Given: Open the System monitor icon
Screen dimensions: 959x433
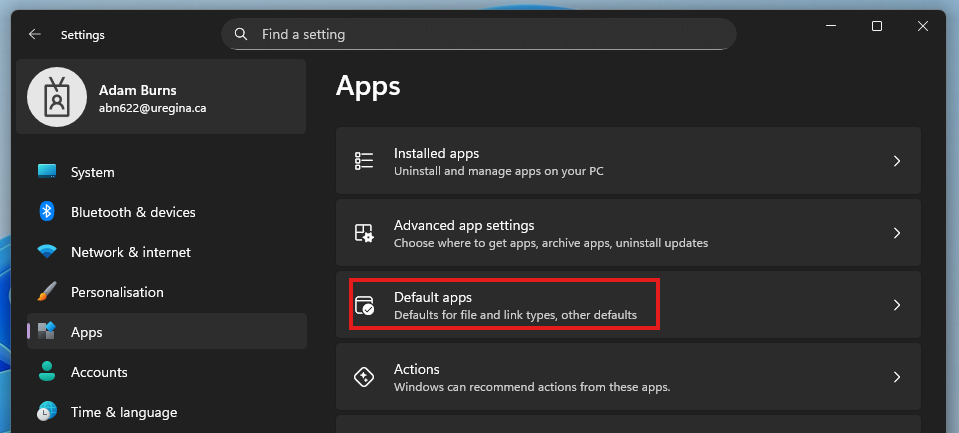Looking at the screenshot, I should point(47,171).
